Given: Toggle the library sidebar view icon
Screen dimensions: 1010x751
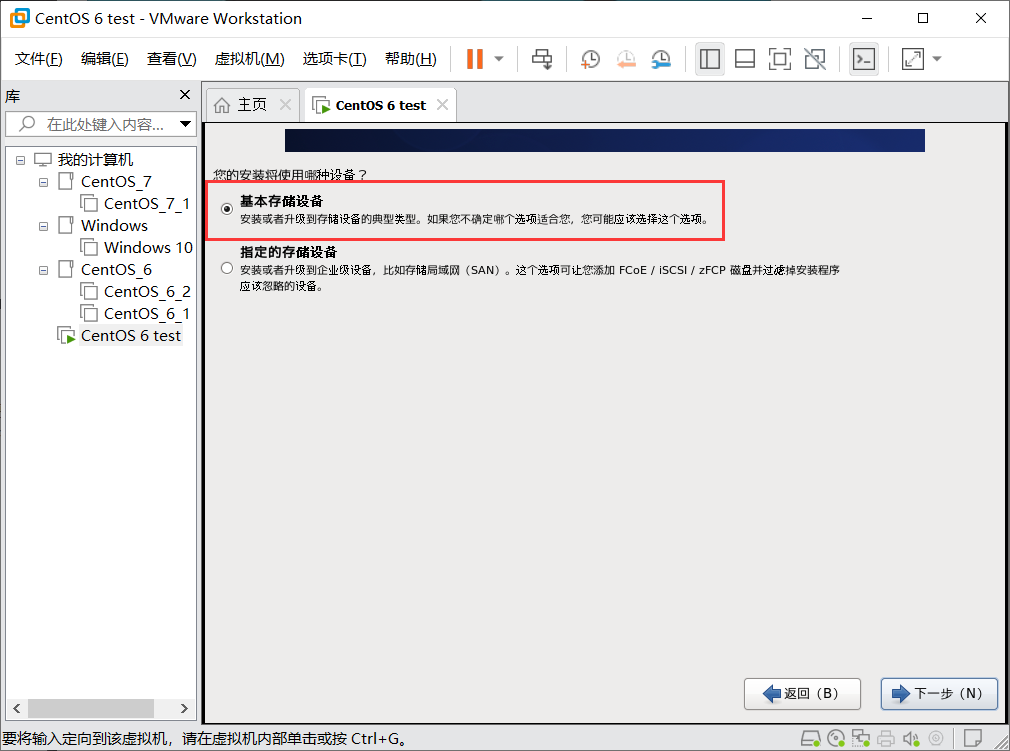Looking at the screenshot, I should [709, 59].
